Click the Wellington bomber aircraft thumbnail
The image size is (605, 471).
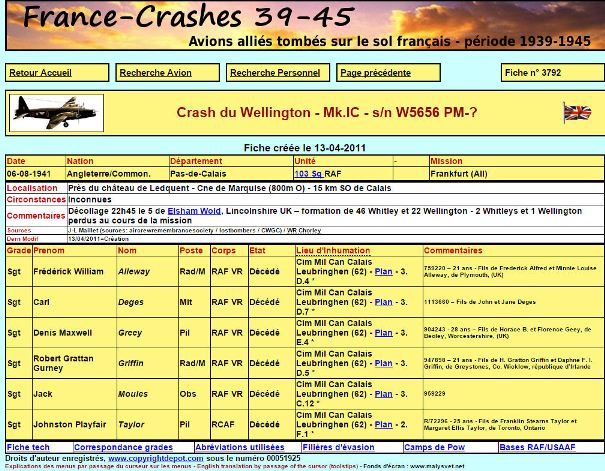click(56, 113)
